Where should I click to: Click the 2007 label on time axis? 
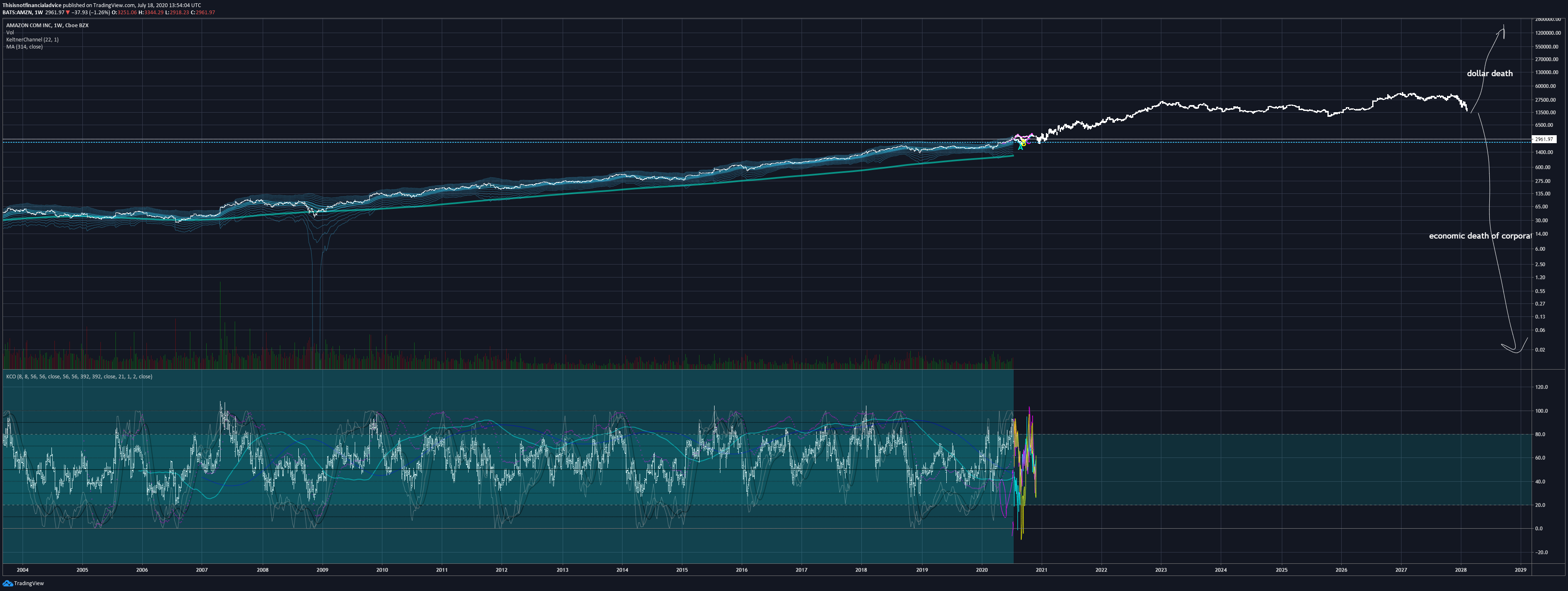(202, 570)
